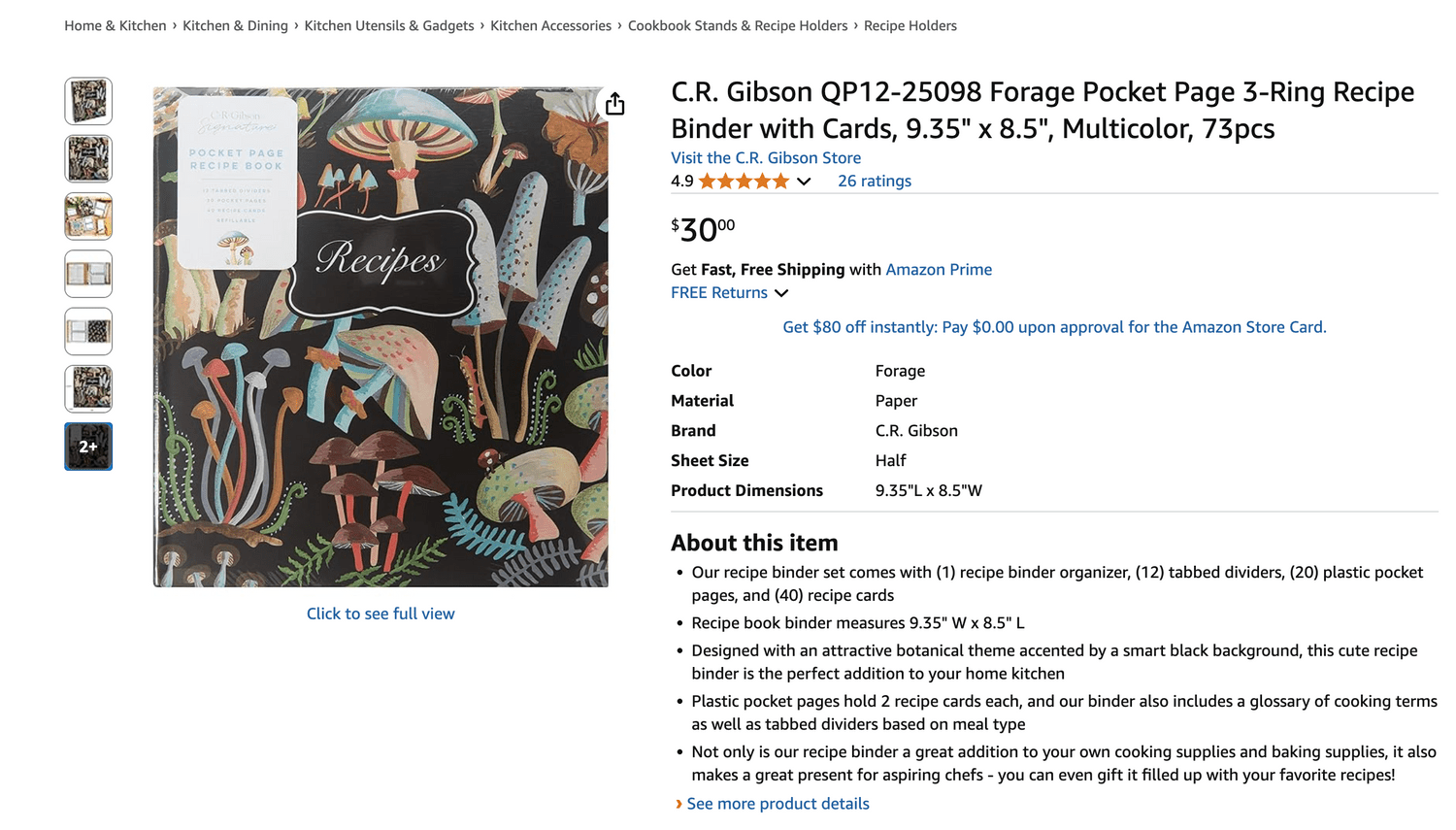Viewport: 1456px width, 830px height.
Task: Click the Amazon Prime link
Action: coord(939,270)
